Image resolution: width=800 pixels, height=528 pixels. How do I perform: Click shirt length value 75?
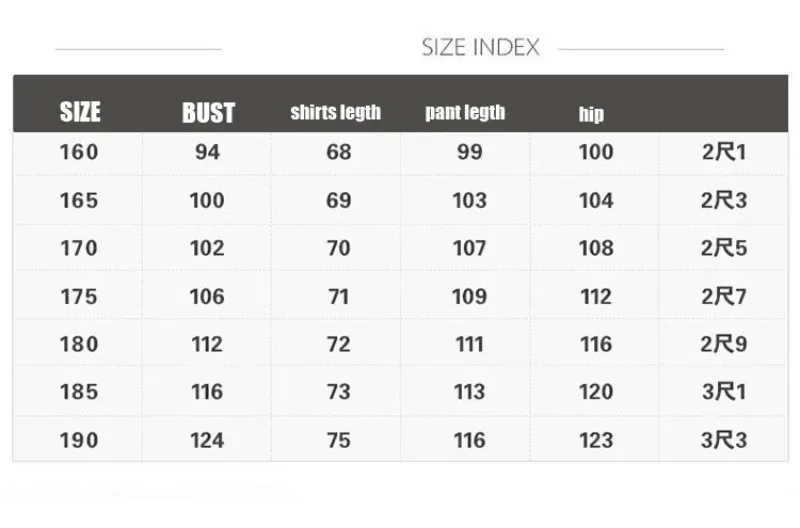click(x=339, y=440)
